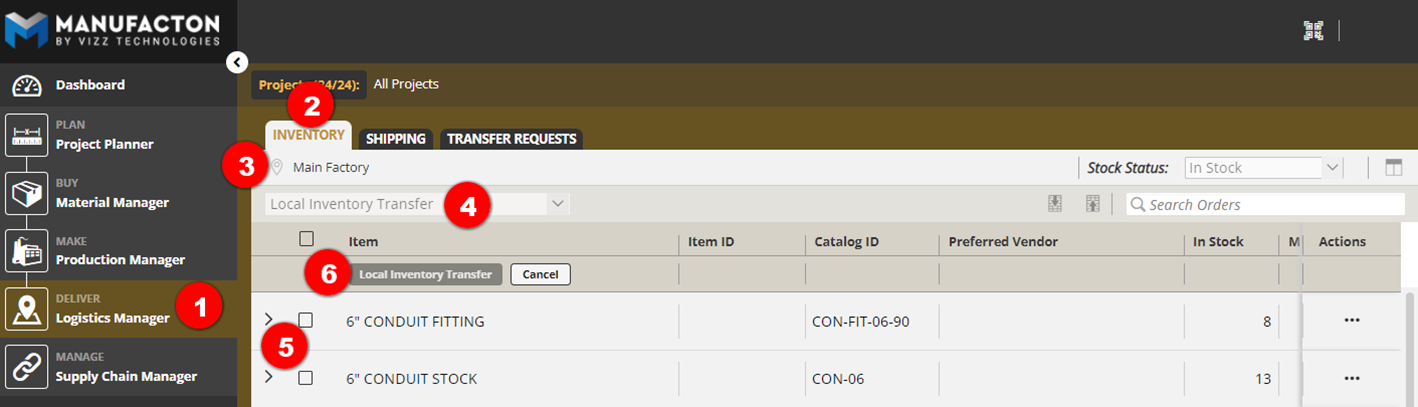Expand the 6" CONDUIT FITTING row

[x=268, y=319]
